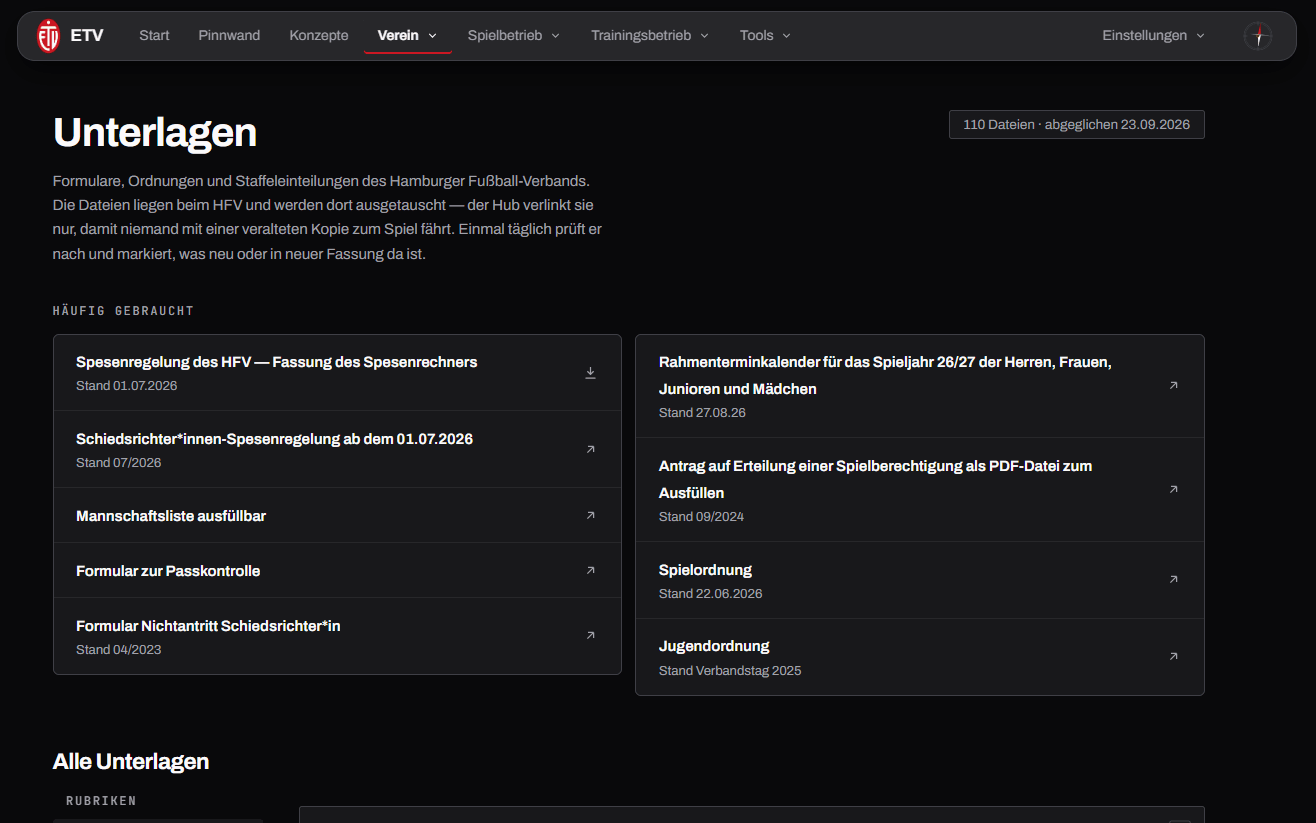Image resolution: width=1316 pixels, height=823 pixels.
Task: Click the 'Unterlagen' page heading
Action: click(155, 132)
